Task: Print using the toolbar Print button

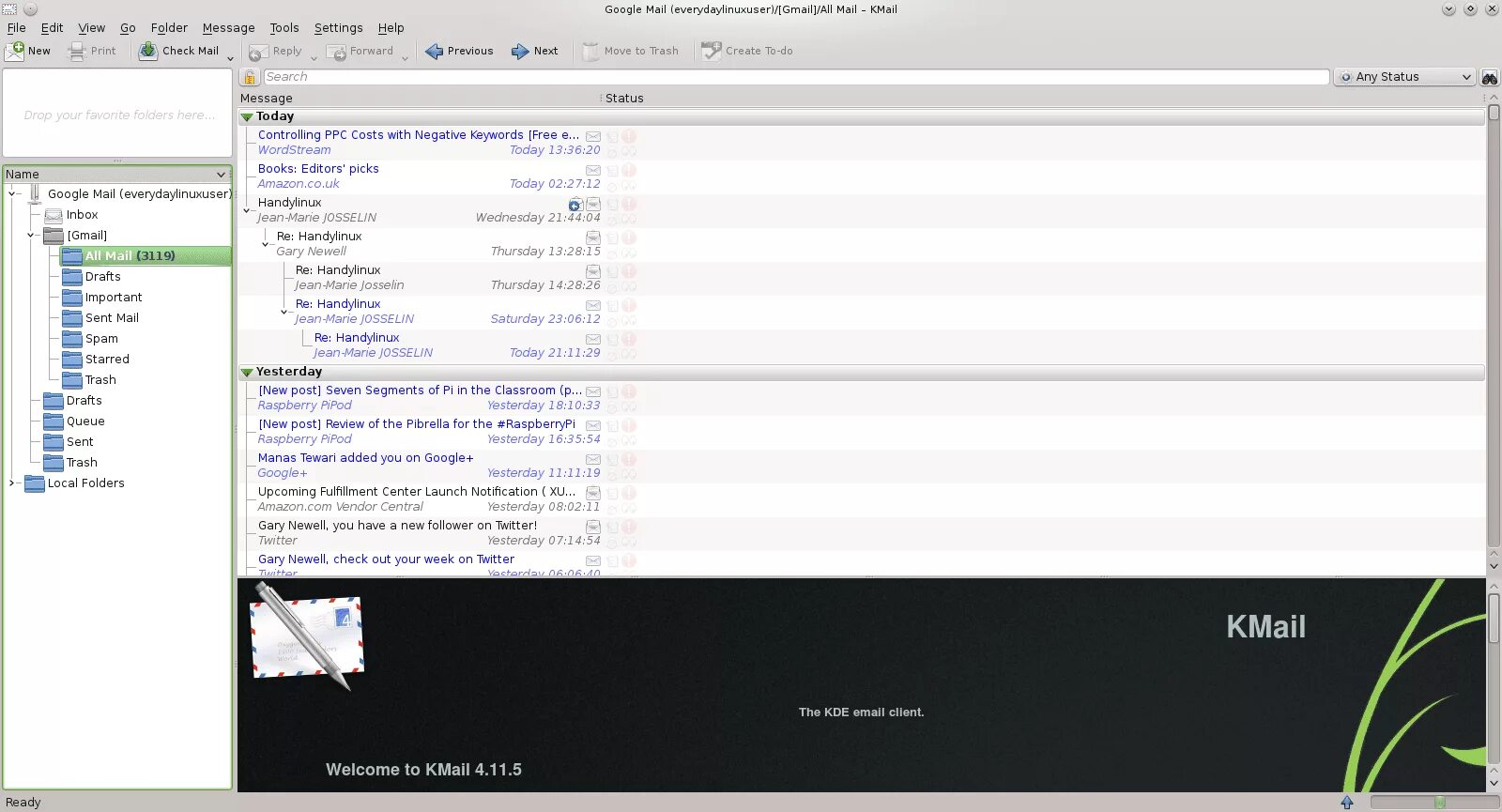Action: pyautogui.click(x=92, y=51)
